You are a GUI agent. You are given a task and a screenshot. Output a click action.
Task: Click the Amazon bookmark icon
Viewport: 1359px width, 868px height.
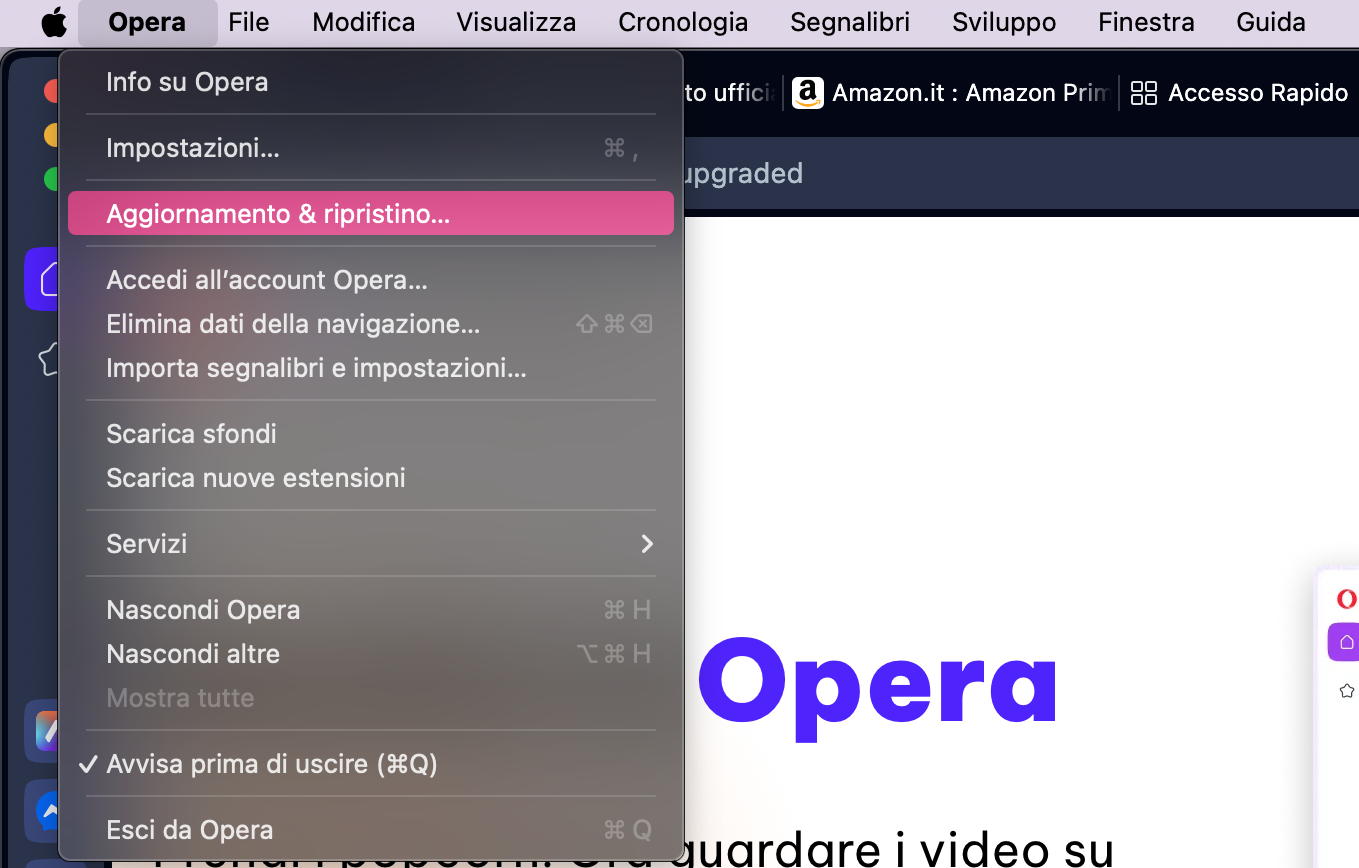coord(808,93)
